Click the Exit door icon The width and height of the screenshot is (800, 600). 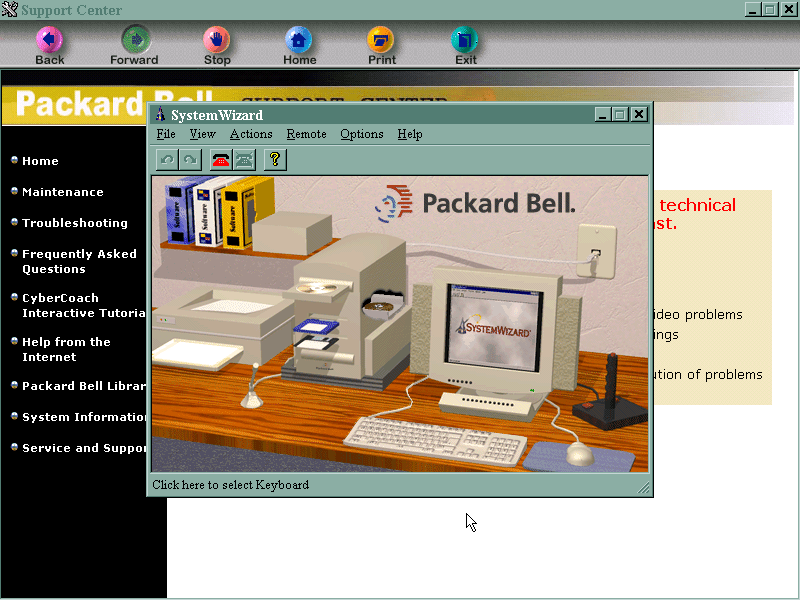(x=465, y=40)
